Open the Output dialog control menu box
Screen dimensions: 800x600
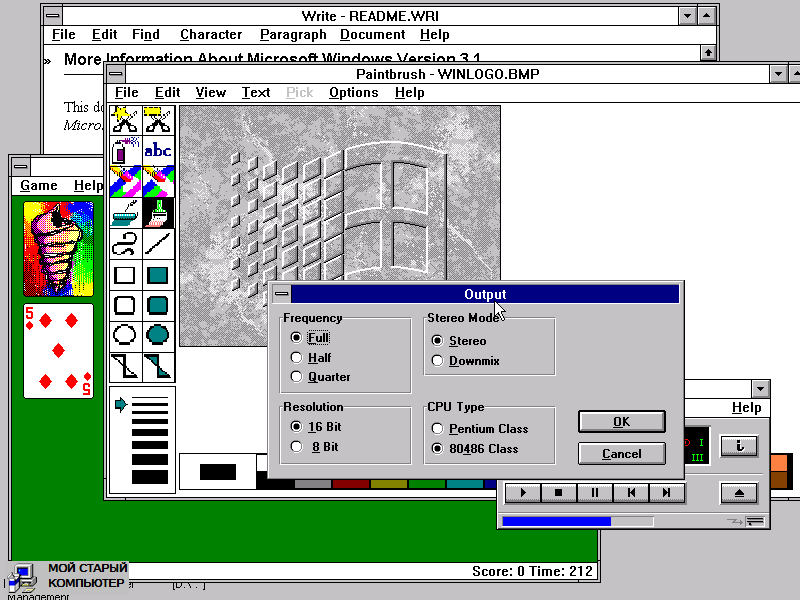tap(281, 294)
